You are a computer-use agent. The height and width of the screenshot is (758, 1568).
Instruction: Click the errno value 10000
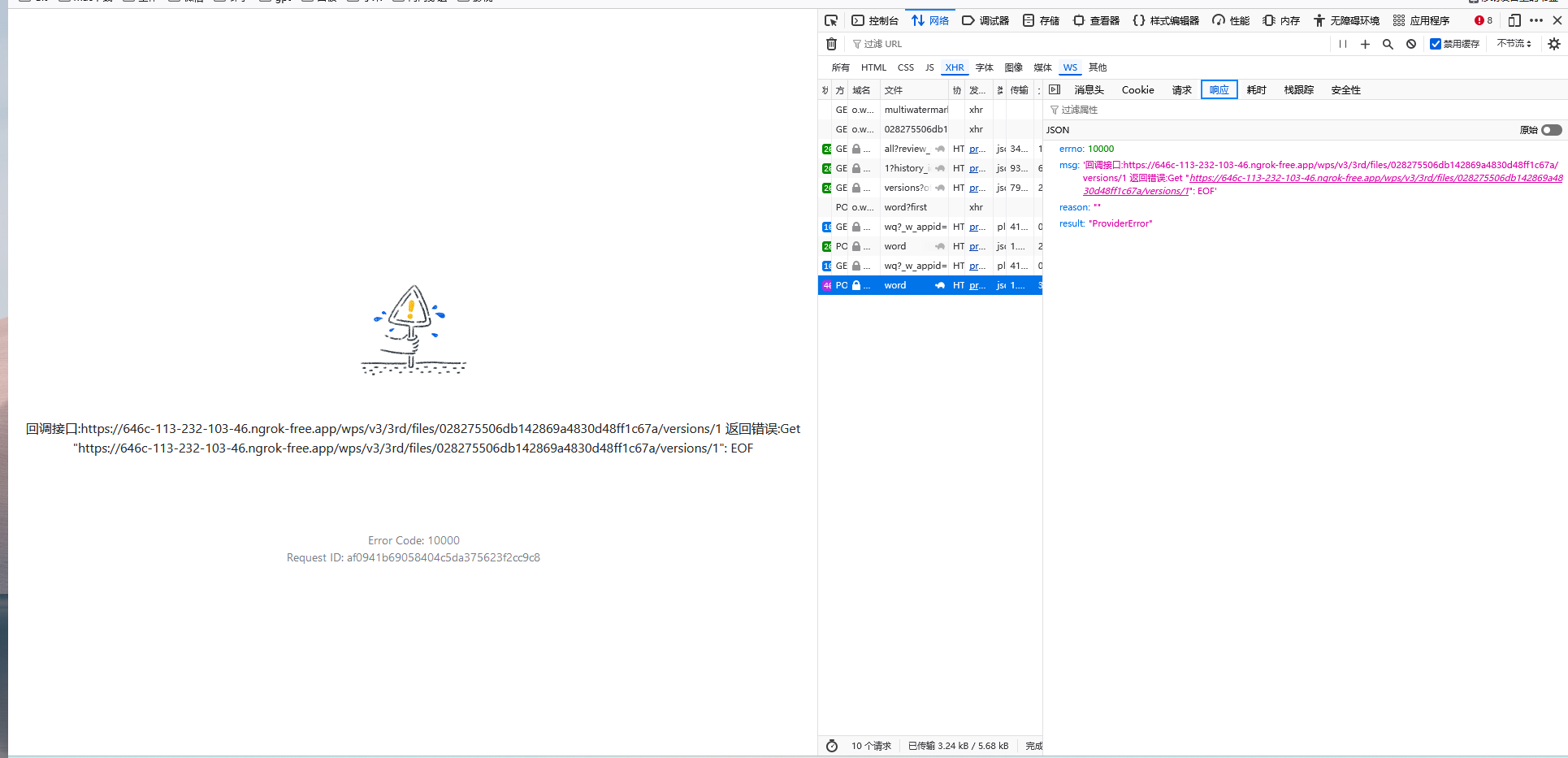click(x=1101, y=149)
